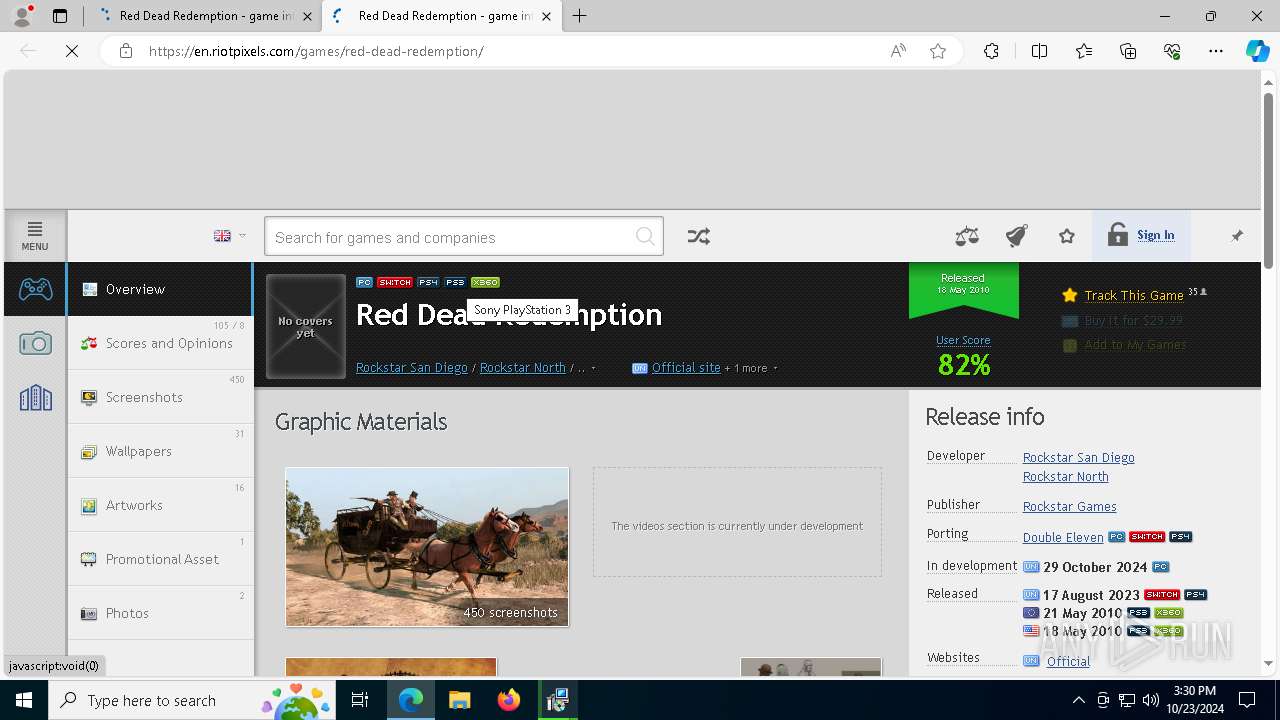Click Buy It for $29.99
The height and width of the screenshot is (720, 1280).
(x=1133, y=320)
